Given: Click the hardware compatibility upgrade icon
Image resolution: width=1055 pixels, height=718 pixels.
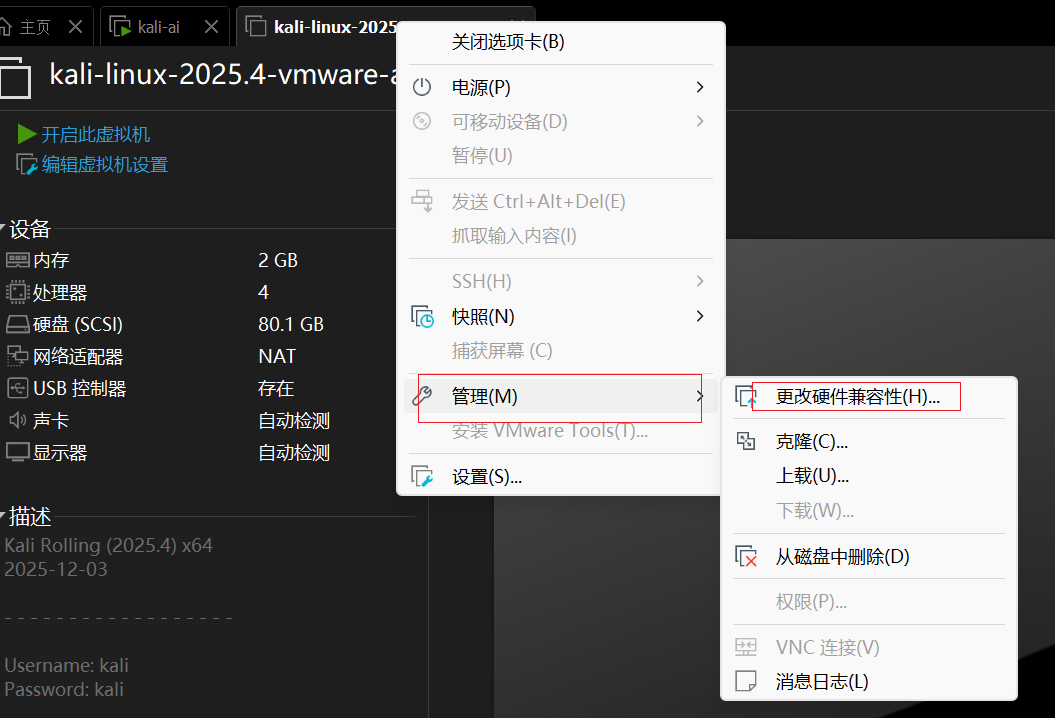Looking at the screenshot, I should [746, 396].
